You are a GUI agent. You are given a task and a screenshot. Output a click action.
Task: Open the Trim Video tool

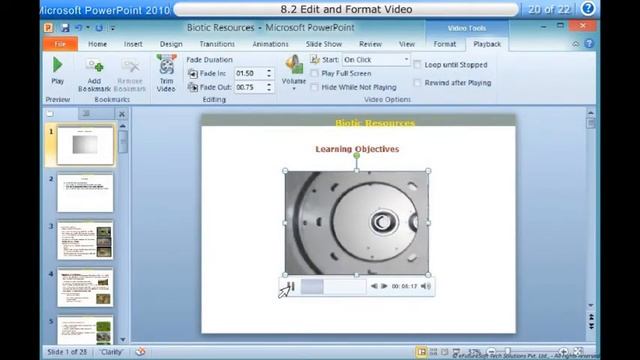(166, 73)
